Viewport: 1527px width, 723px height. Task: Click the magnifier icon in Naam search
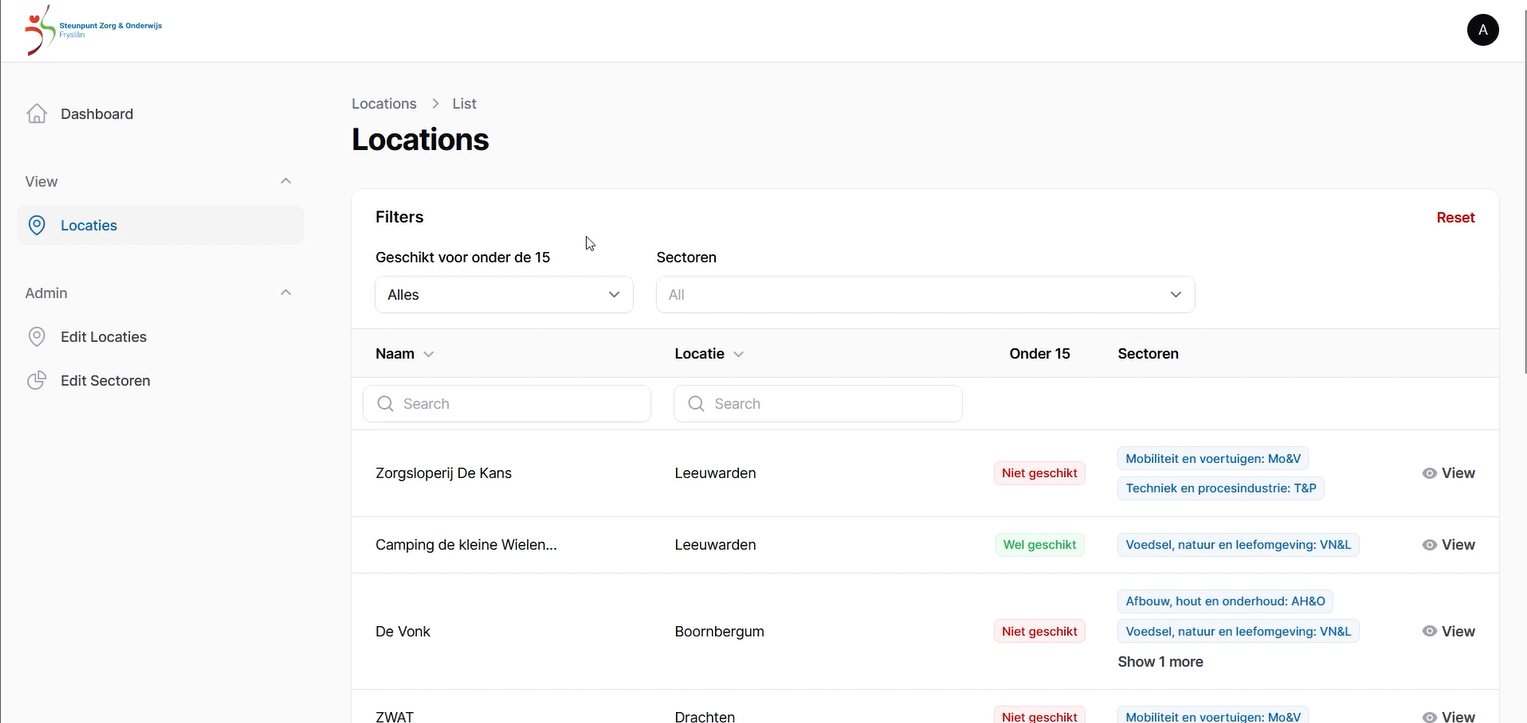pyautogui.click(x=385, y=404)
